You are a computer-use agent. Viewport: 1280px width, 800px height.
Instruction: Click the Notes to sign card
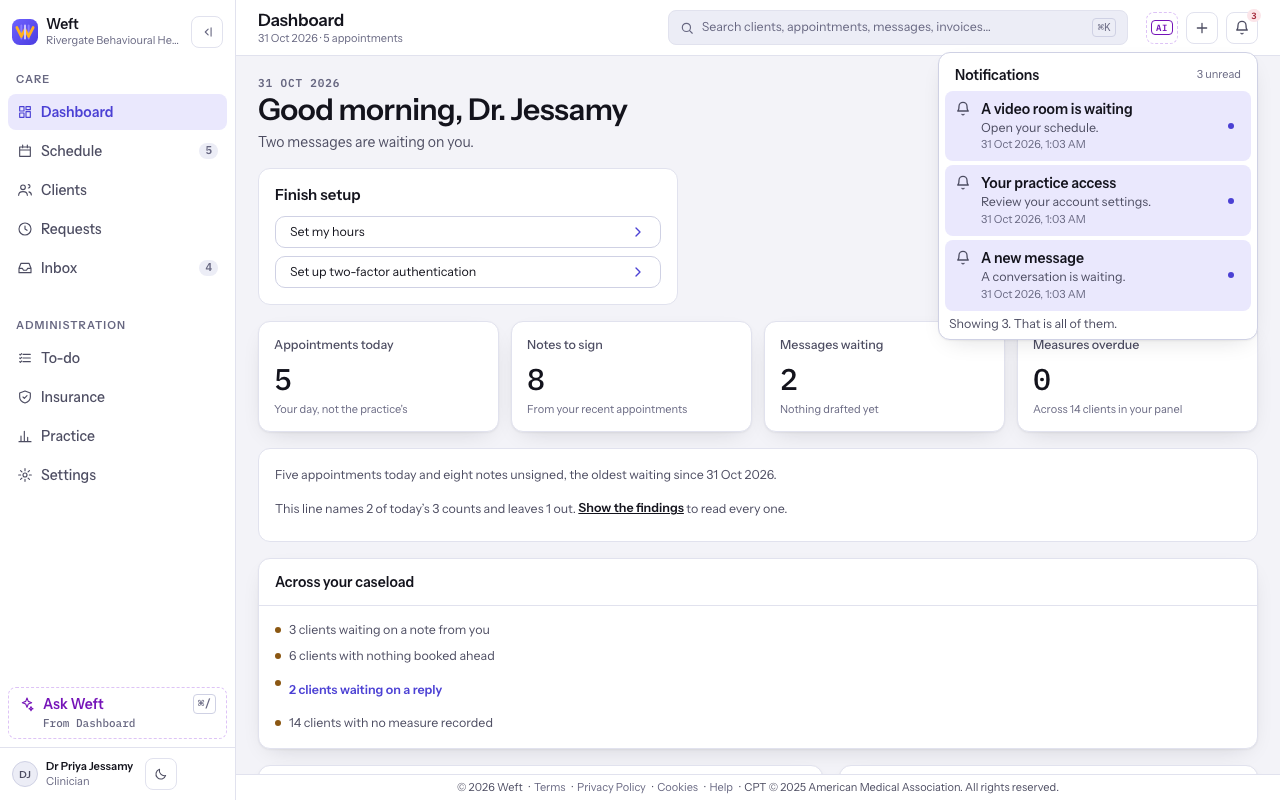pyautogui.click(x=631, y=376)
